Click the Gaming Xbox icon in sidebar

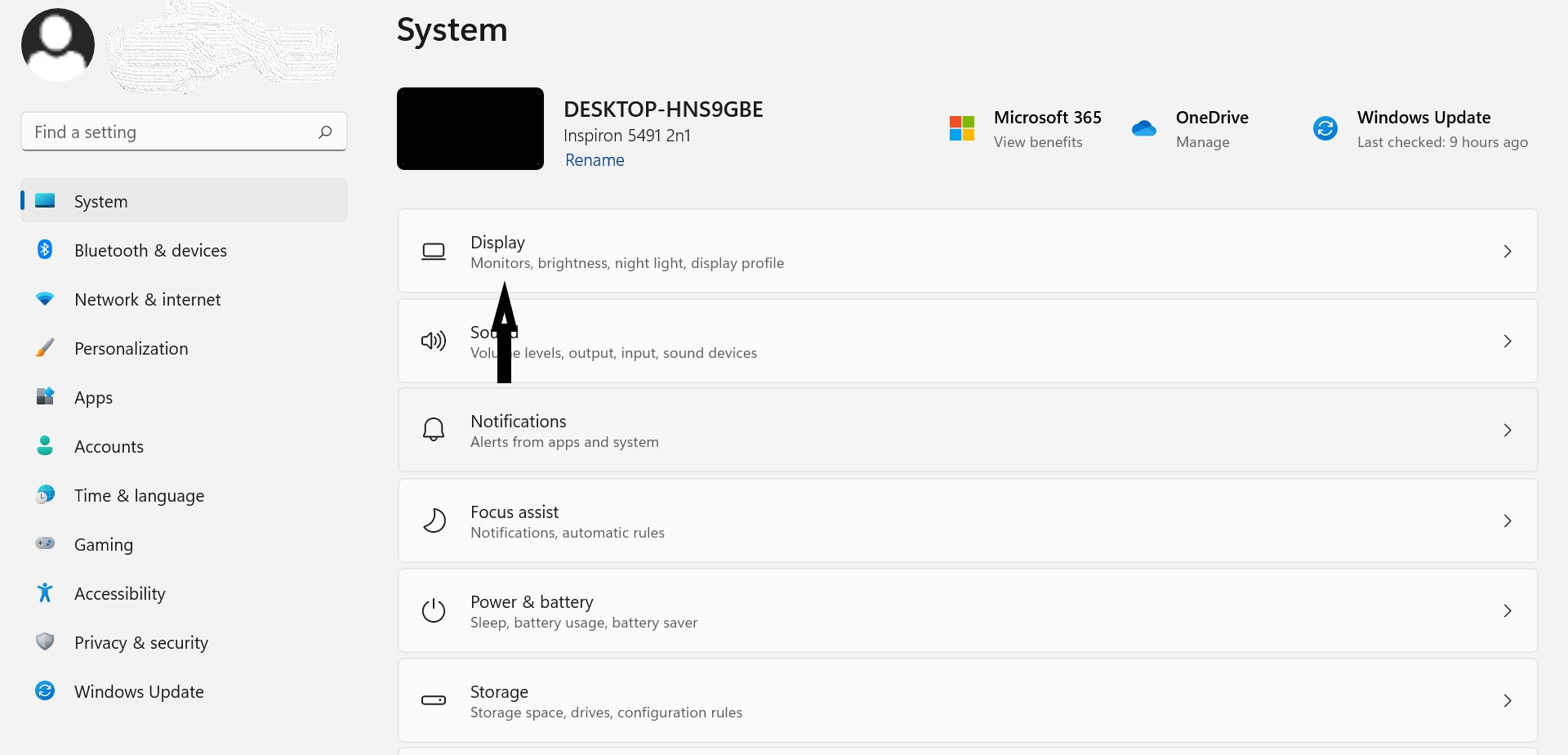coord(44,544)
